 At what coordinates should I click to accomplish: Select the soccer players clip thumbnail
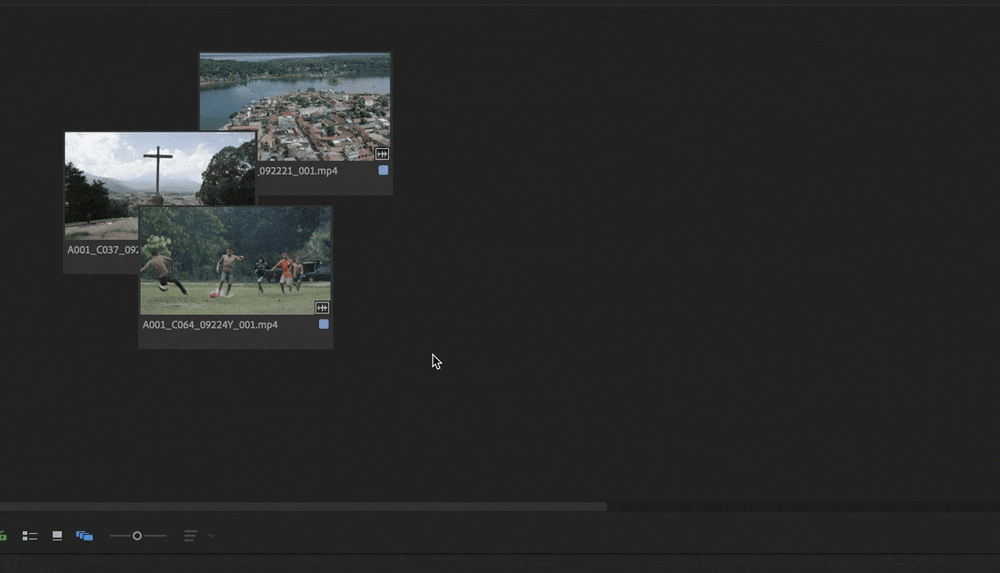[x=235, y=260]
